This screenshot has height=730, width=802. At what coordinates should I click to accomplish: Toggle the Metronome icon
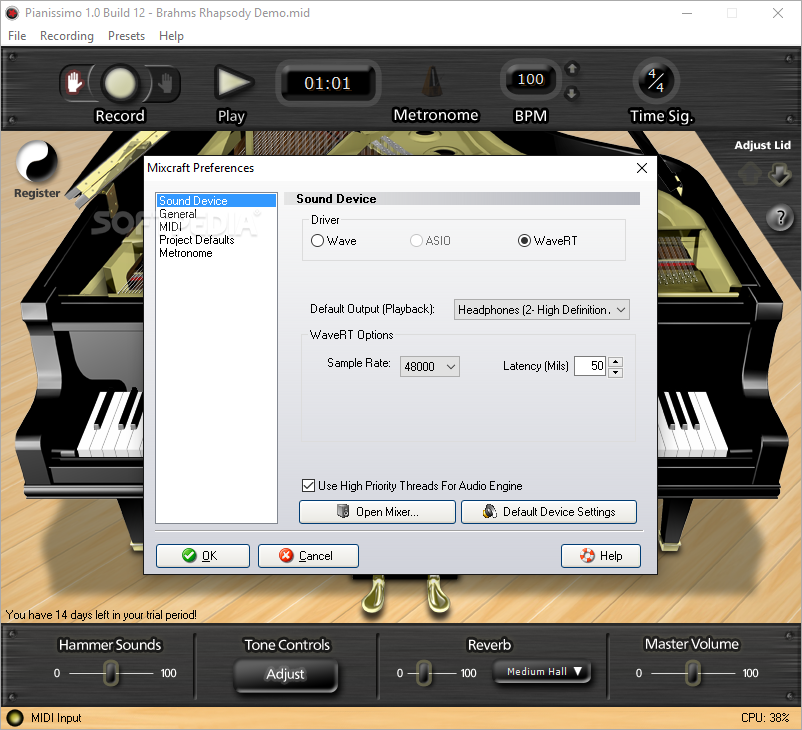point(433,82)
